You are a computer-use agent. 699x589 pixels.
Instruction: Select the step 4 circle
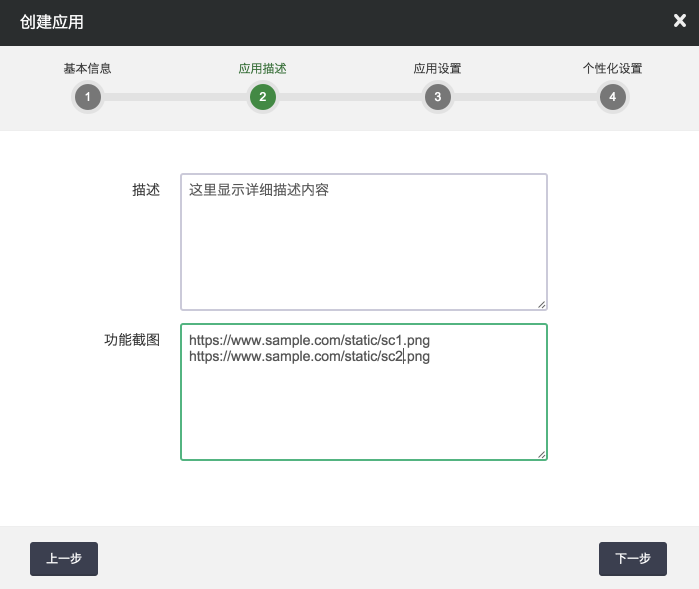click(x=612, y=97)
